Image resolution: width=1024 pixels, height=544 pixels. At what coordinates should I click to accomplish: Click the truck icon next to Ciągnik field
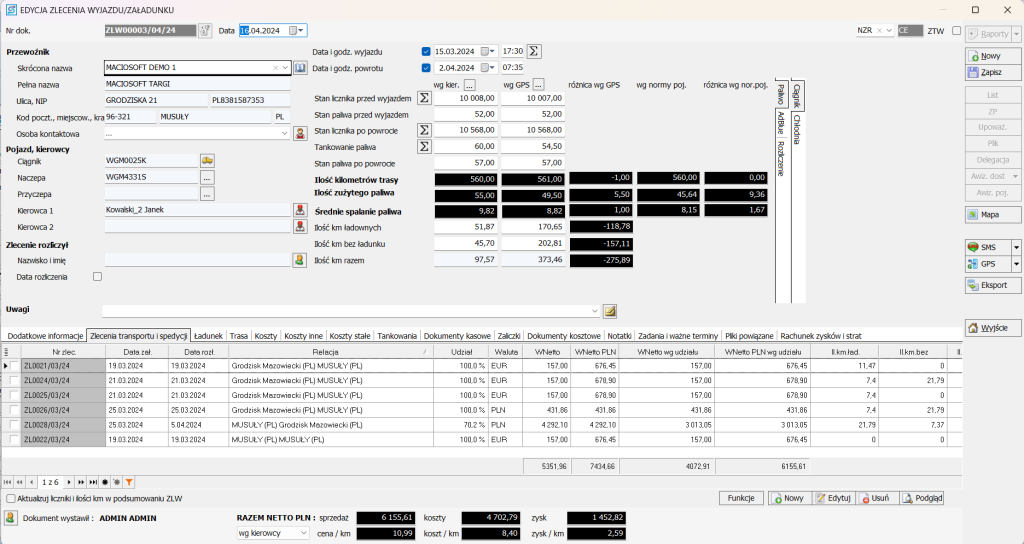point(208,160)
